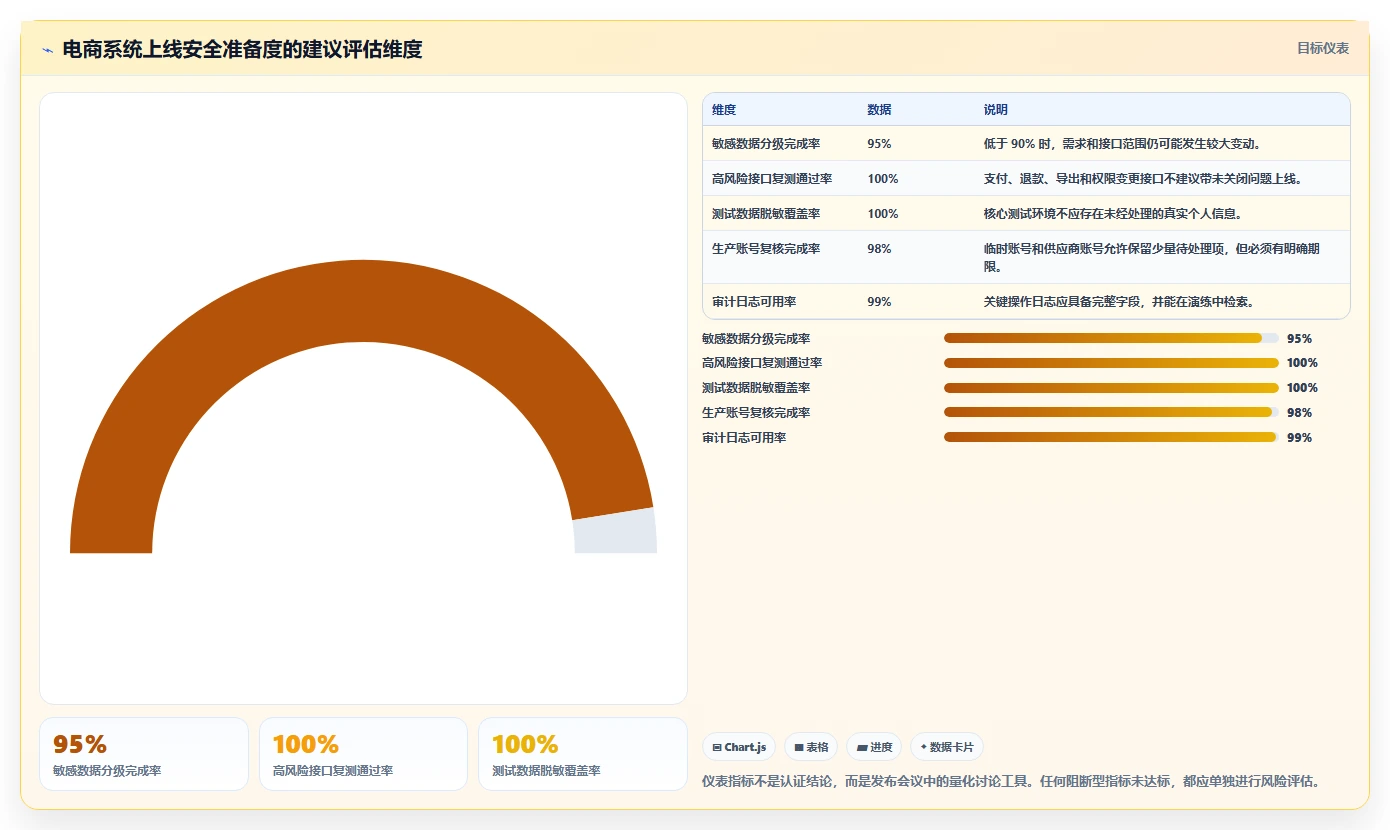
Task: Click the 100% value in the 高风险接口复测通过率 row
Action: click(883, 179)
